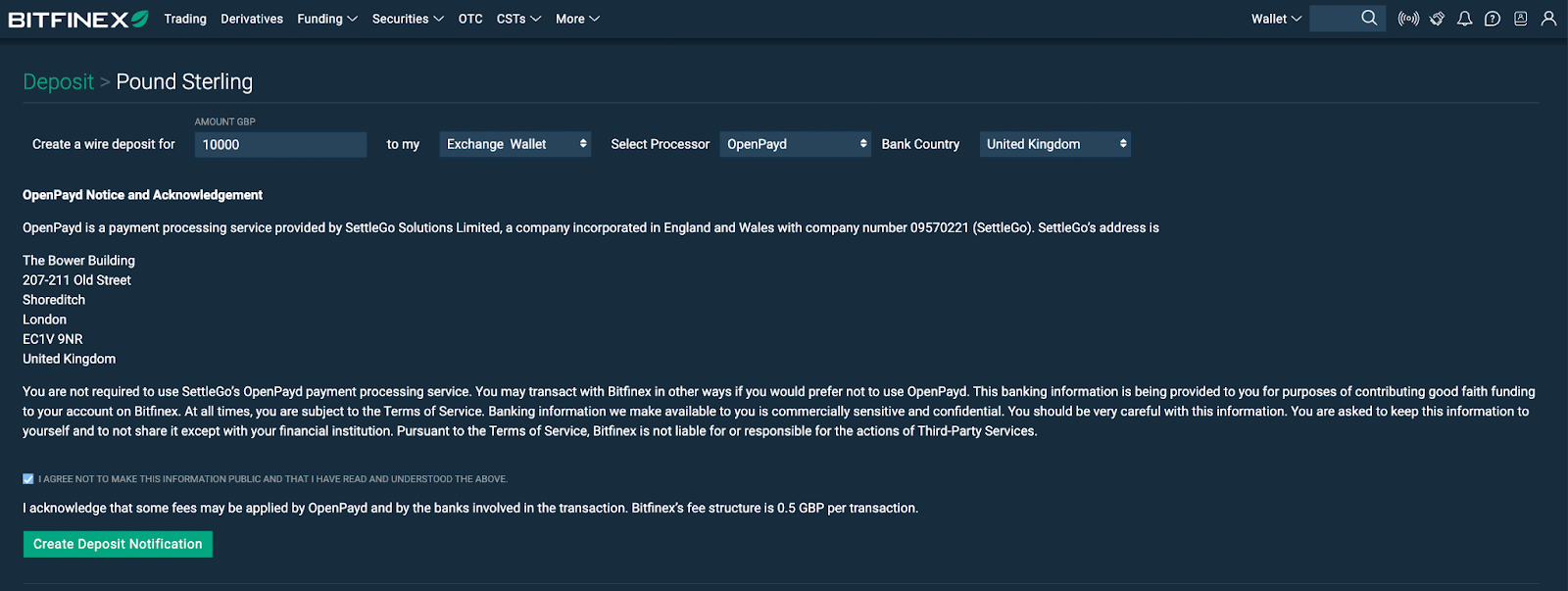Viewport: 1568px width, 591px height.
Task: Click Create Deposit Notification button
Action: point(118,544)
